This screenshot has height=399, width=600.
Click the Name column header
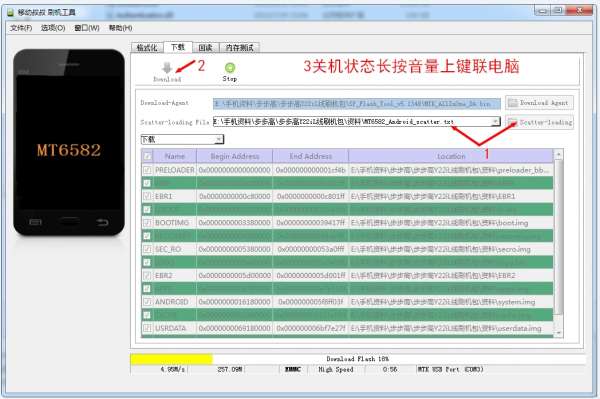coord(174,156)
